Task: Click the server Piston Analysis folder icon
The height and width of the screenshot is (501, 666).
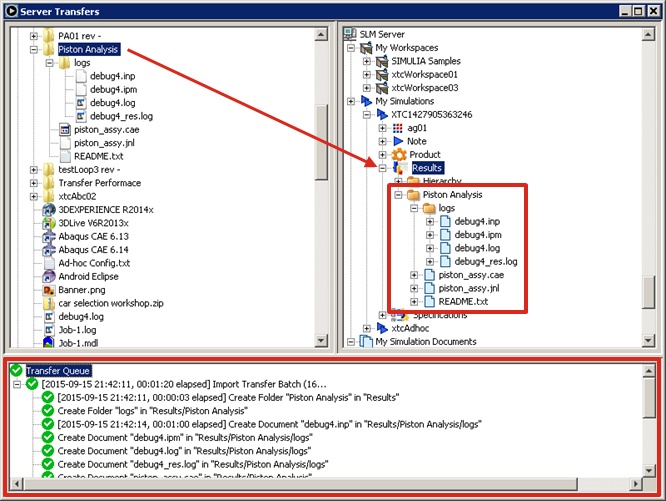Action: coord(414,194)
